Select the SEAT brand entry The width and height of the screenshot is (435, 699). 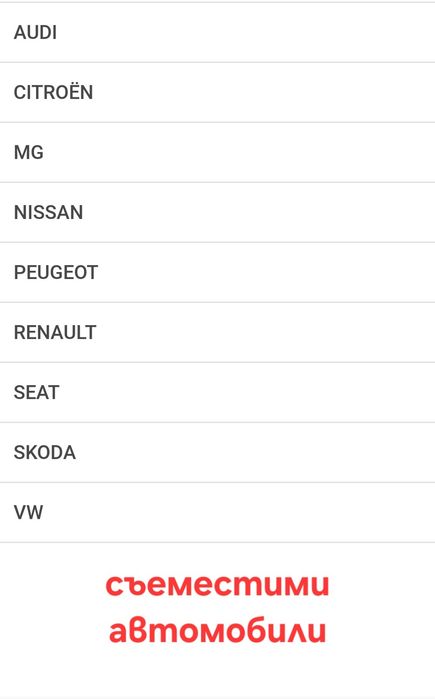pyautogui.click(x=218, y=392)
